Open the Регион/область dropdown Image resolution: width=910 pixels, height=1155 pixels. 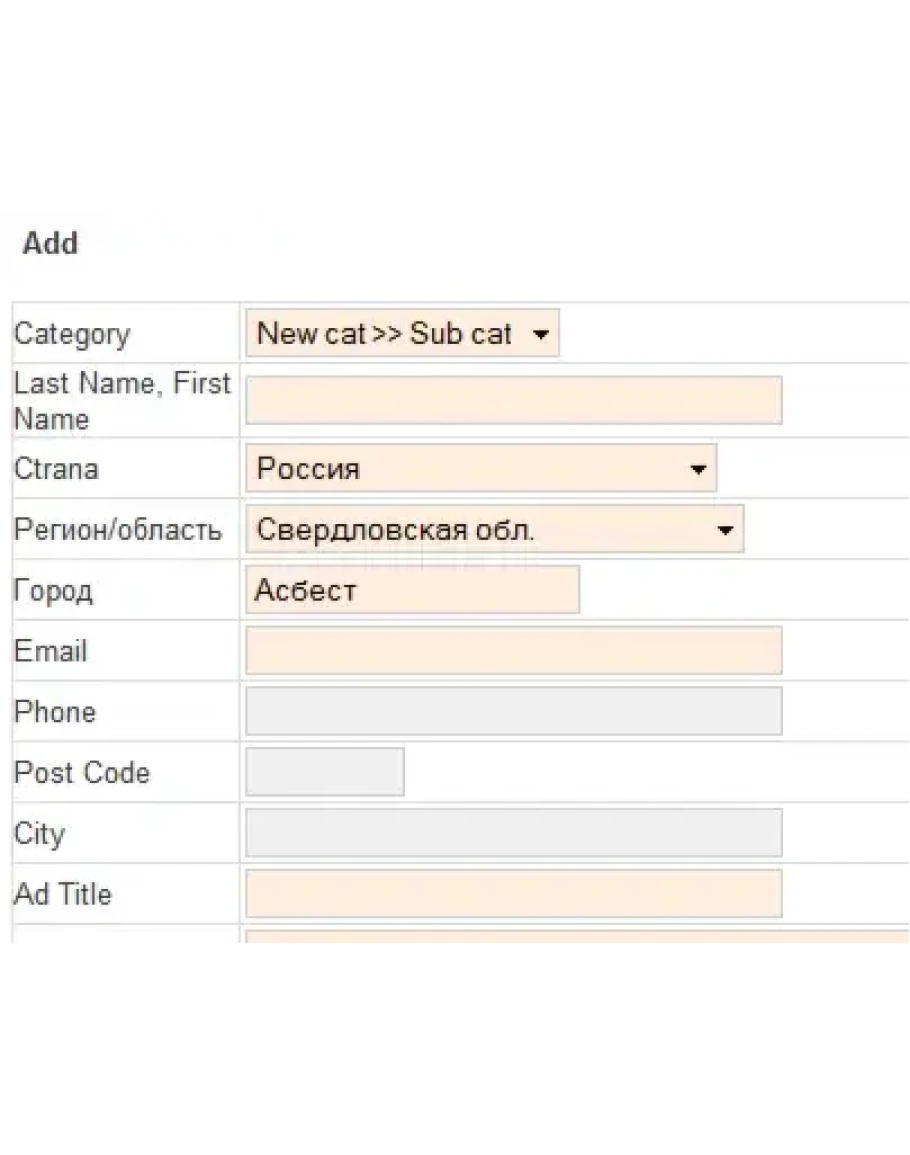coord(494,530)
